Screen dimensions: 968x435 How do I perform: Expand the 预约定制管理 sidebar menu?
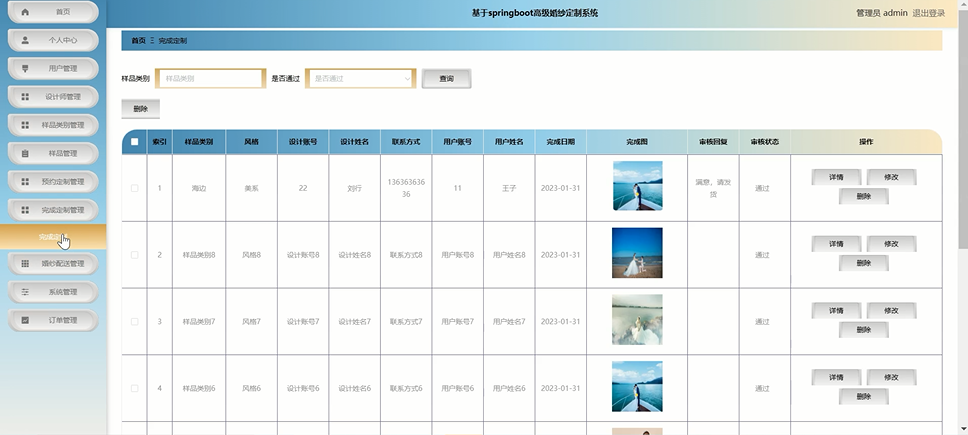click(53, 182)
